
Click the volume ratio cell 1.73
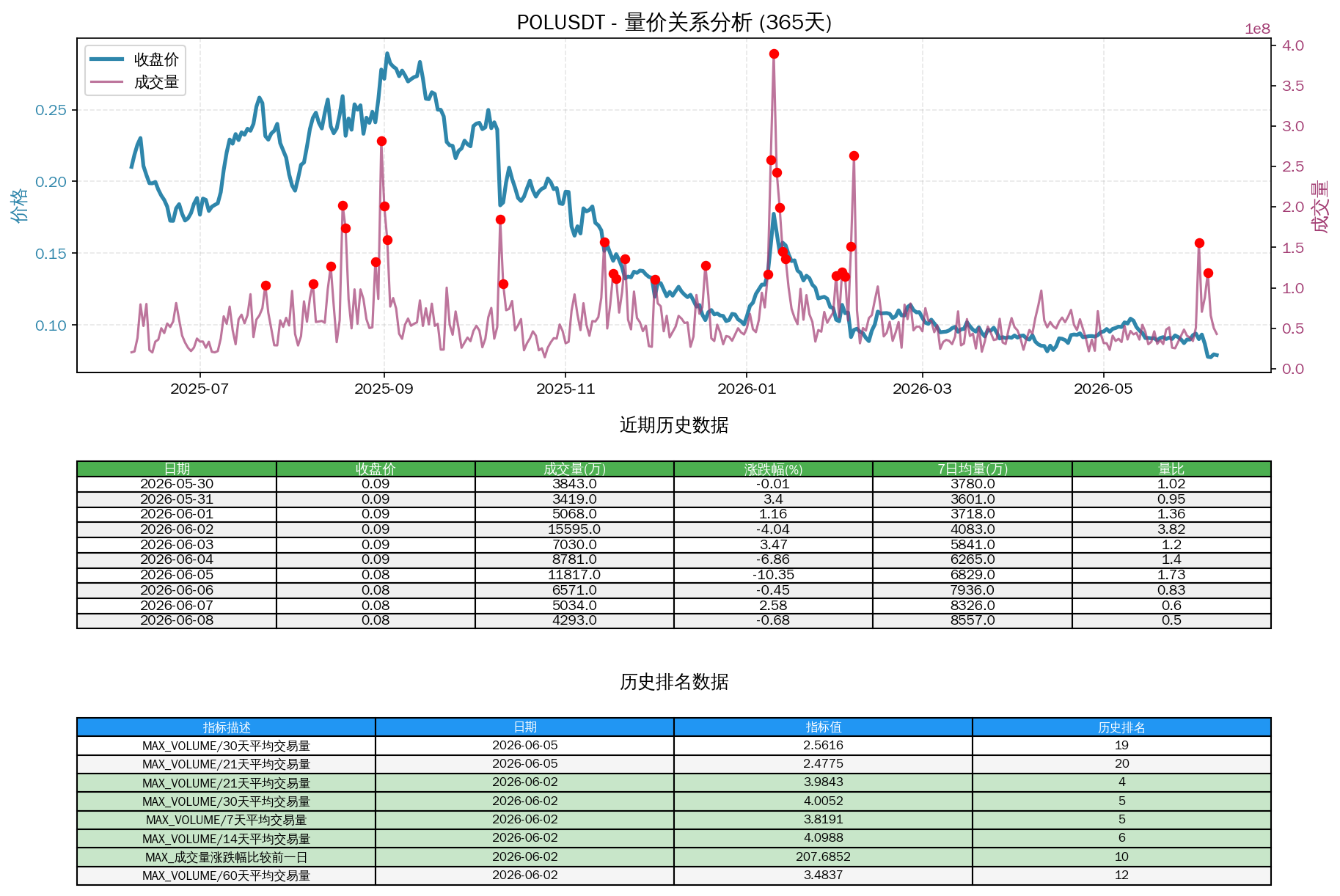point(1171,575)
